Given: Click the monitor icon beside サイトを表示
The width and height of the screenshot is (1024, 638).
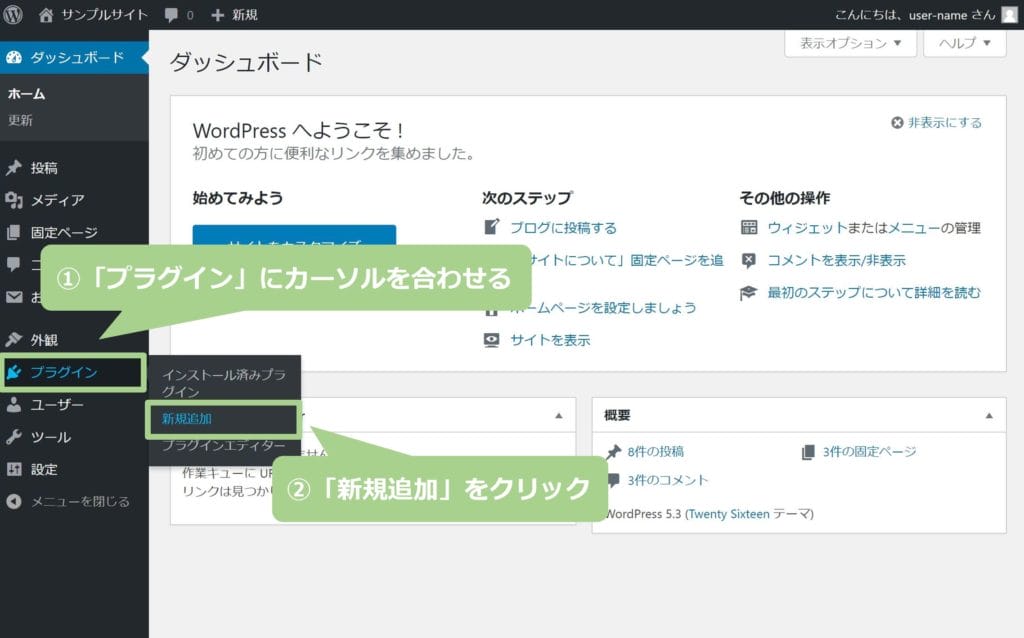Looking at the screenshot, I should 492,340.
